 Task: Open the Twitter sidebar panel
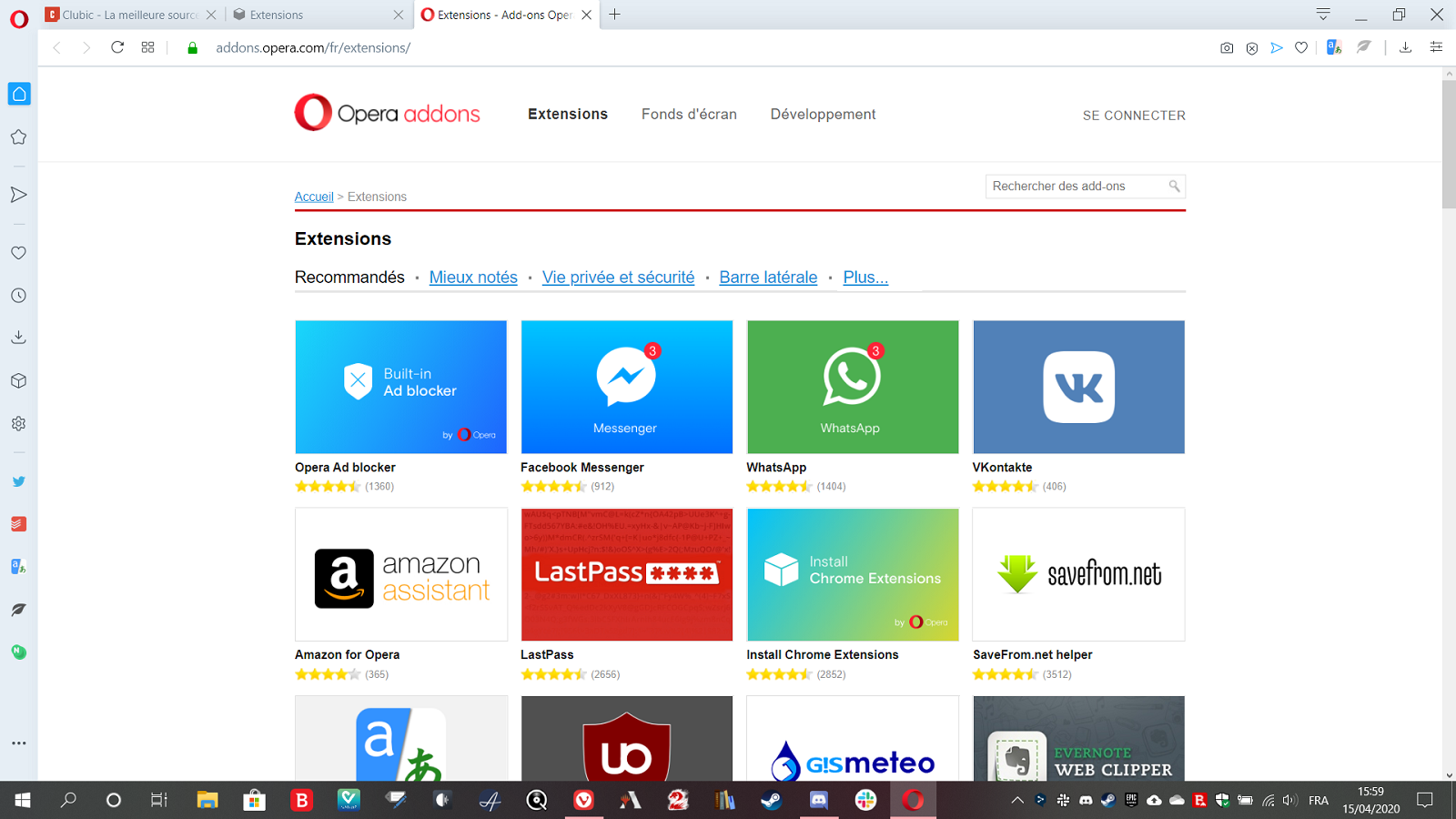click(19, 480)
